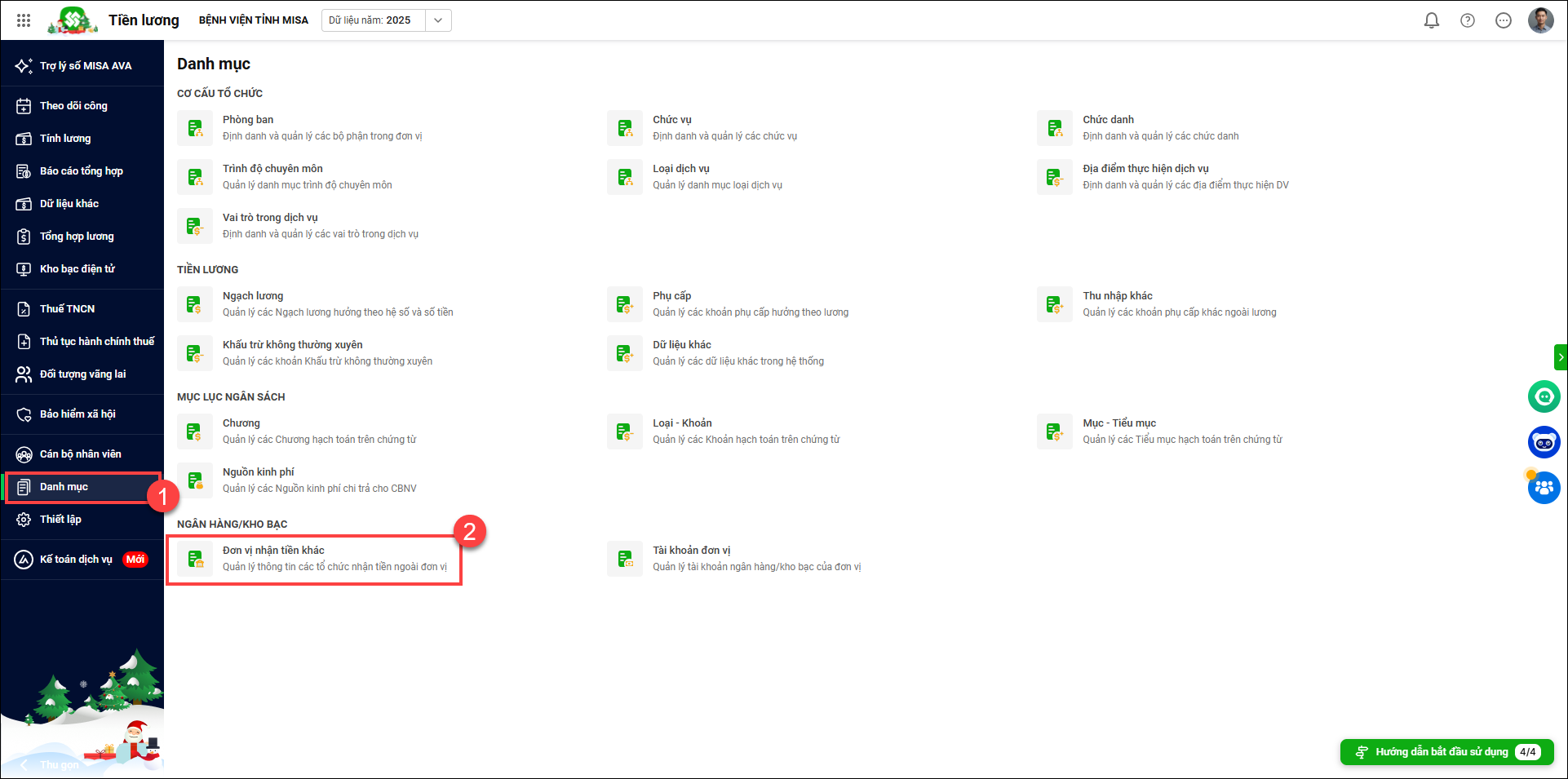Click the notification bell icon
1568x779 pixels.
[x=1431, y=20]
